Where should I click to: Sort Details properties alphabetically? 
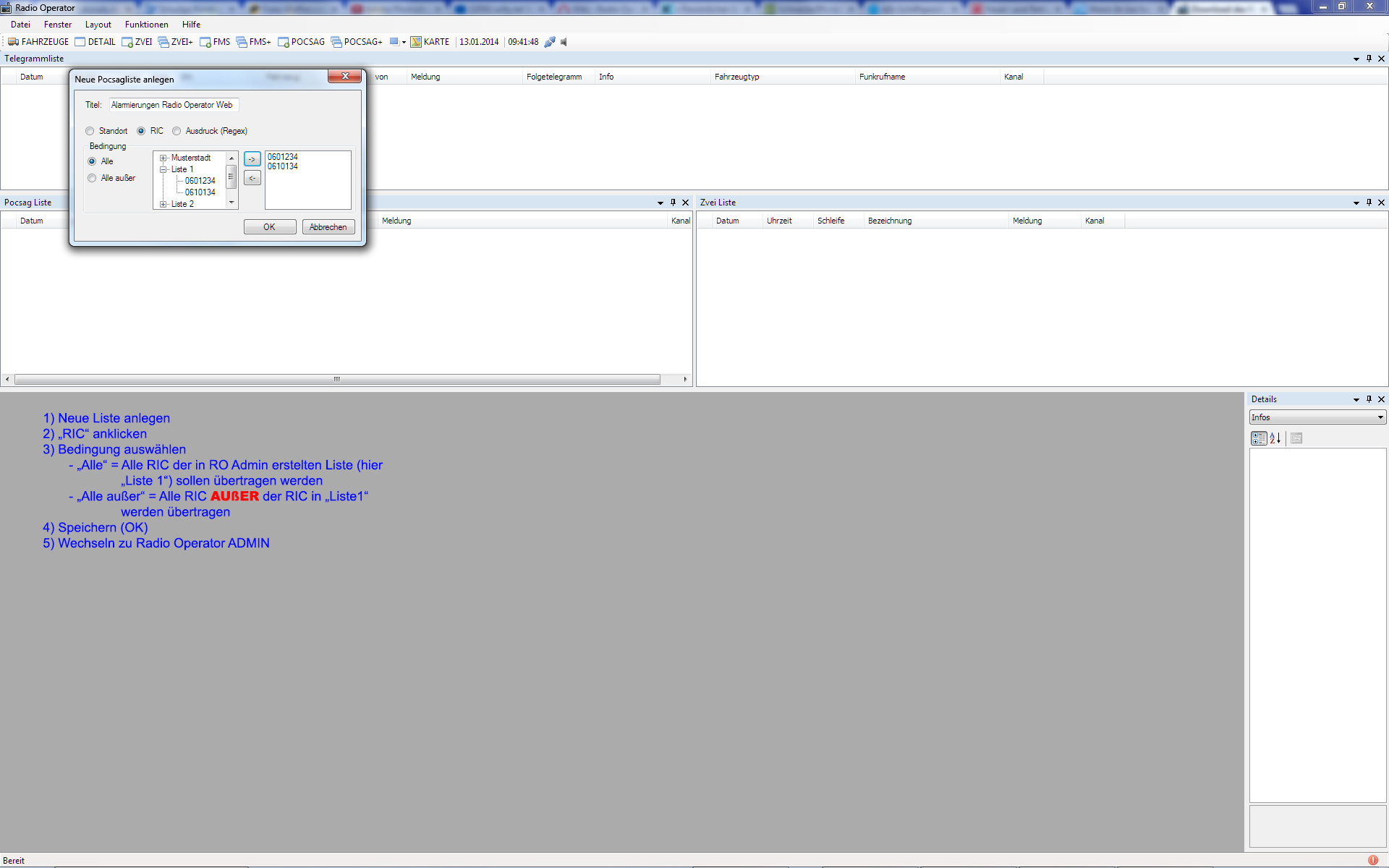[1275, 438]
